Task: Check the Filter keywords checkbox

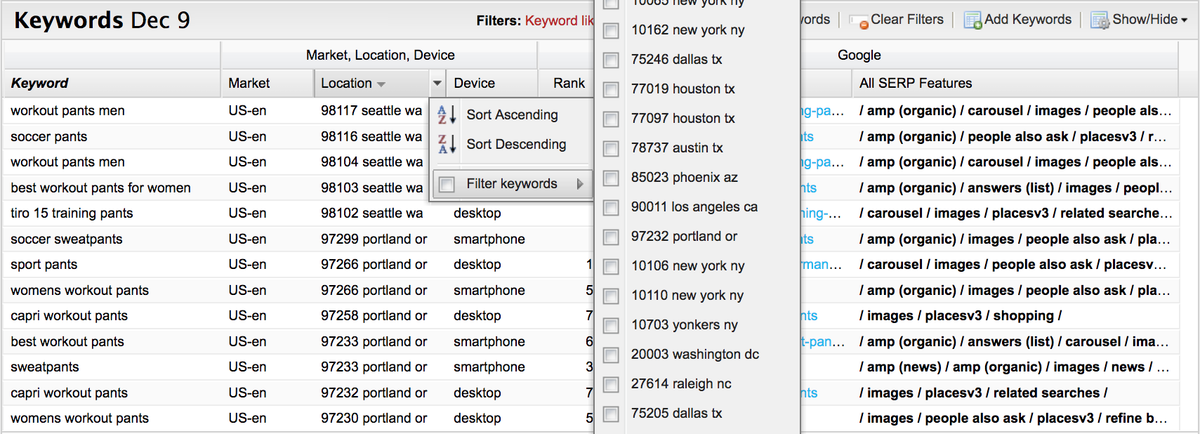Action: (447, 184)
